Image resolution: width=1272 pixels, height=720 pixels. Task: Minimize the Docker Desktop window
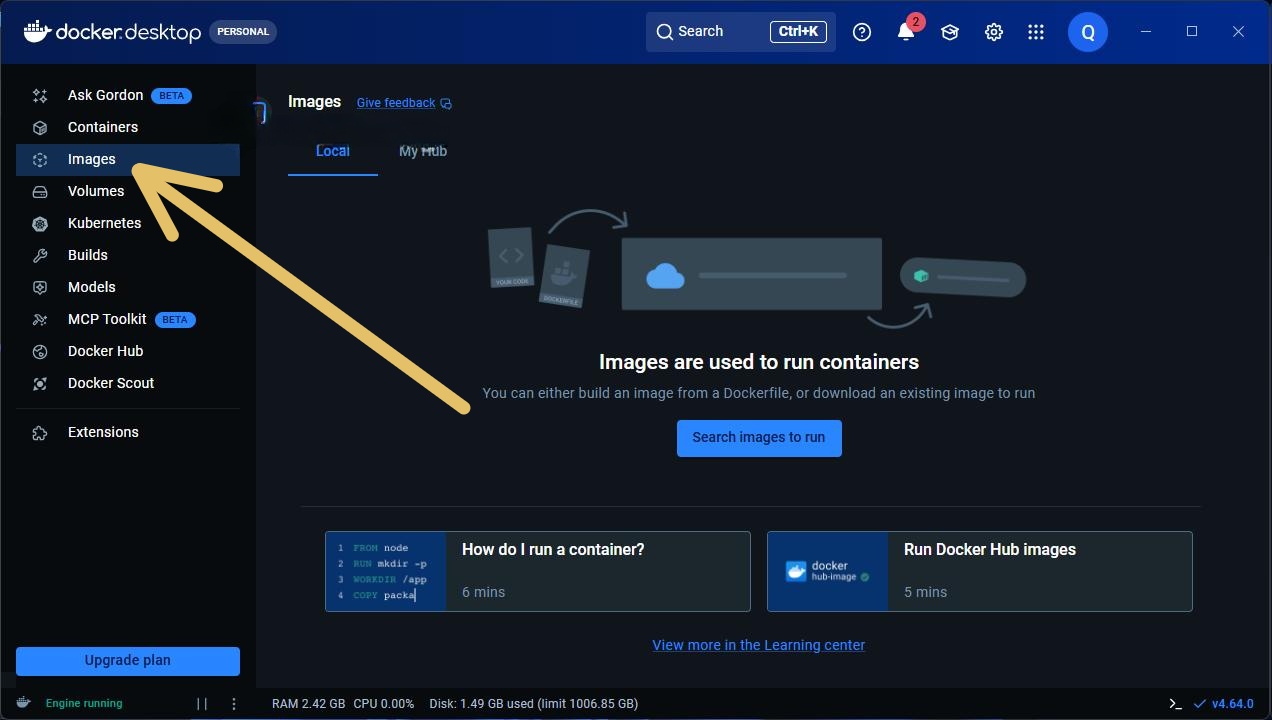click(x=1146, y=32)
